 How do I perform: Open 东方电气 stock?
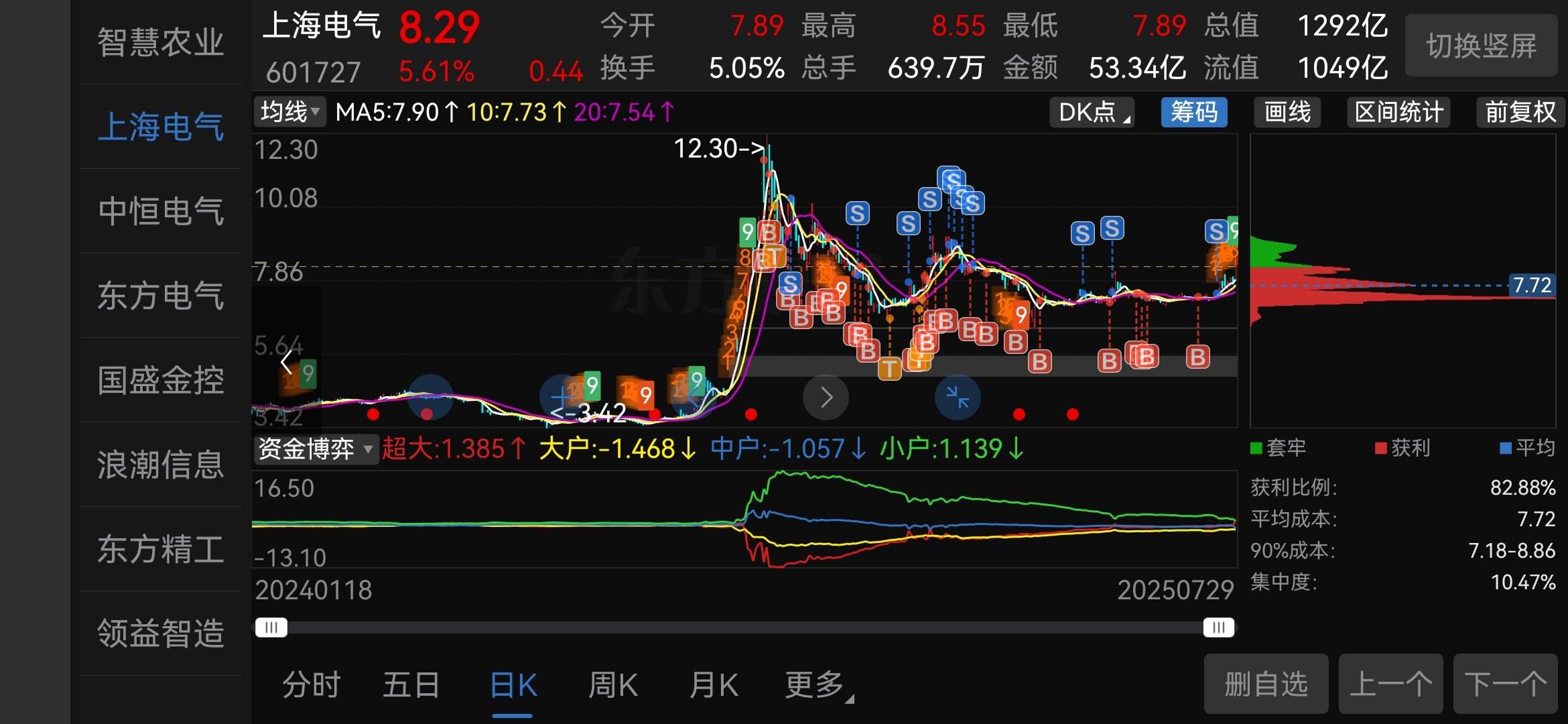[x=161, y=296]
